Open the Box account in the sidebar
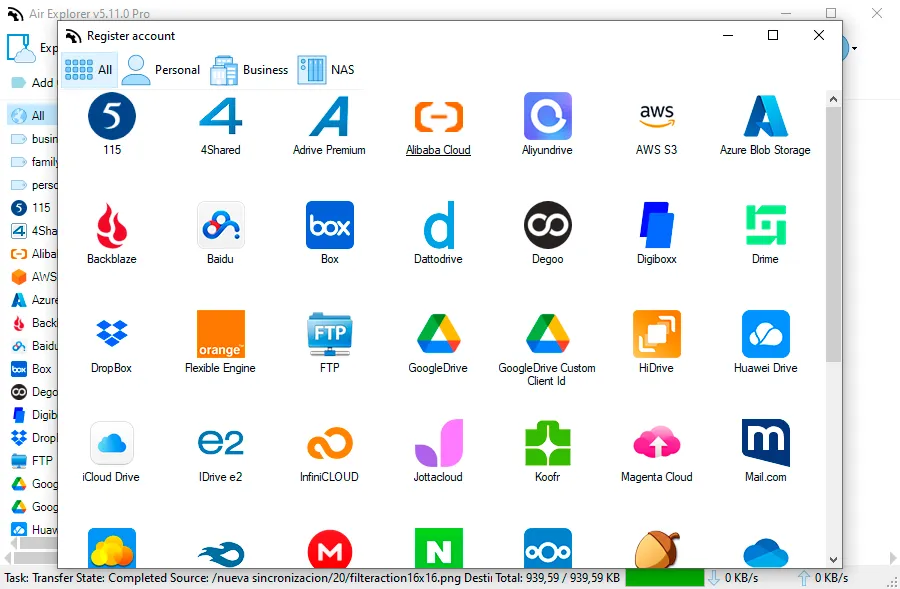The height and width of the screenshot is (589, 900). [33, 369]
